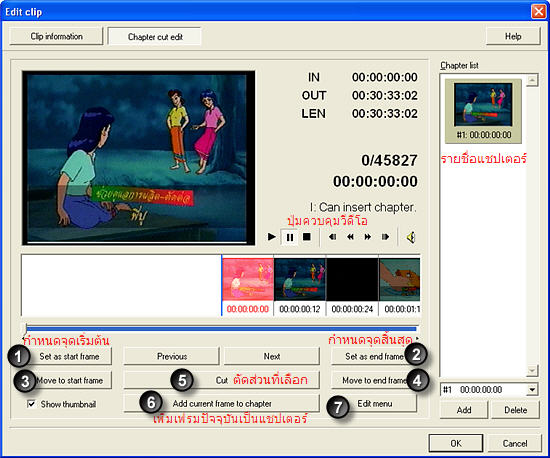Stop the clip preview playback
The height and width of the screenshot is (458, 550).
(307, 237)
